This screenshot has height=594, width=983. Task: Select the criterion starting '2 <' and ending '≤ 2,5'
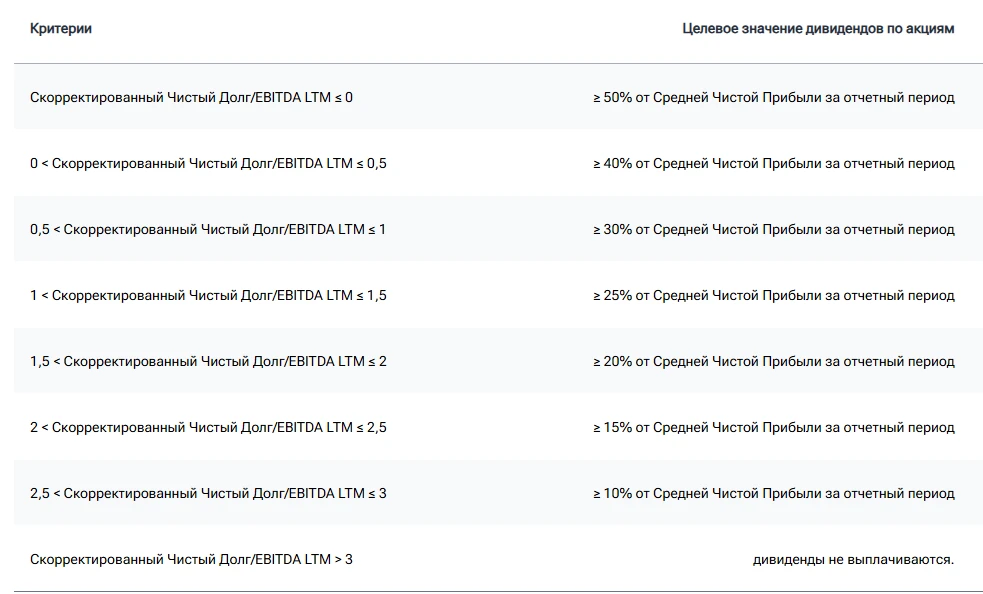point(208,427)
